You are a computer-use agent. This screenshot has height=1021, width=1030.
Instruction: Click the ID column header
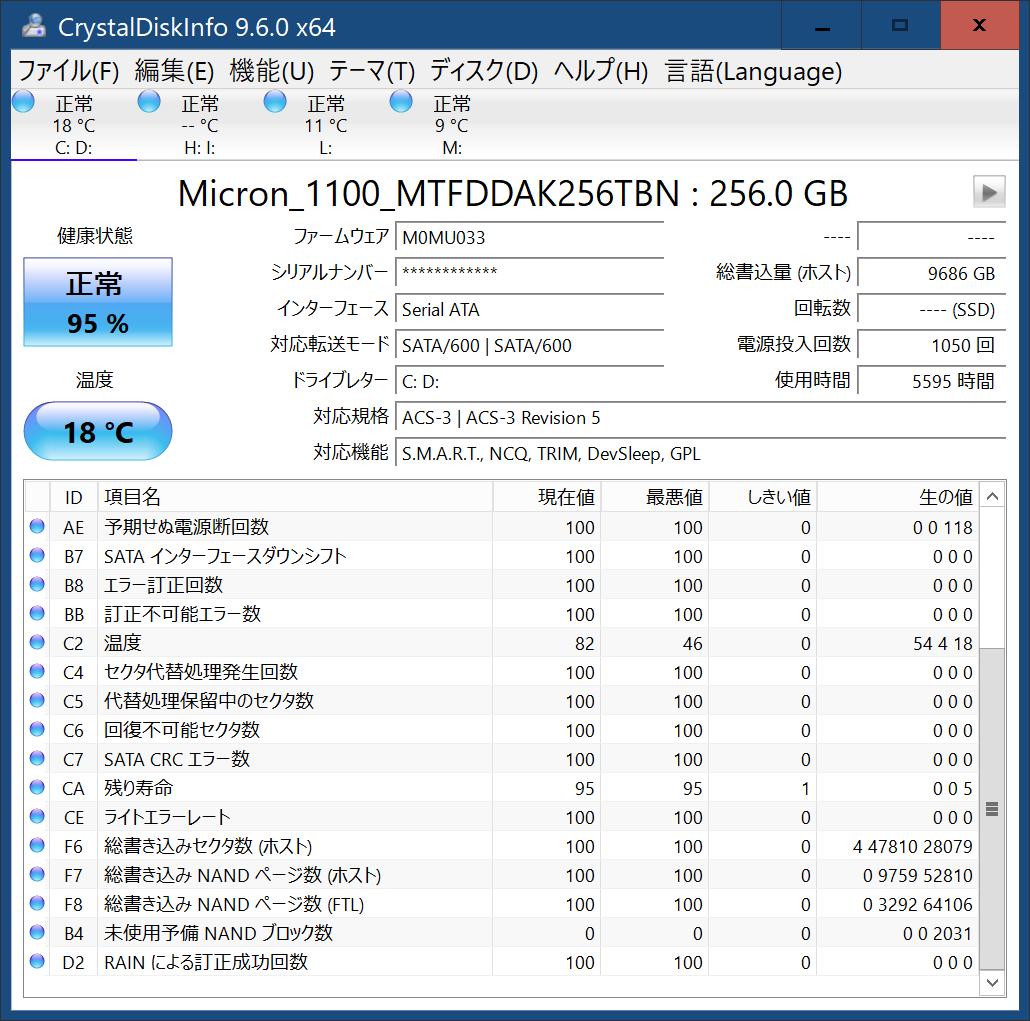pos(74,497)
